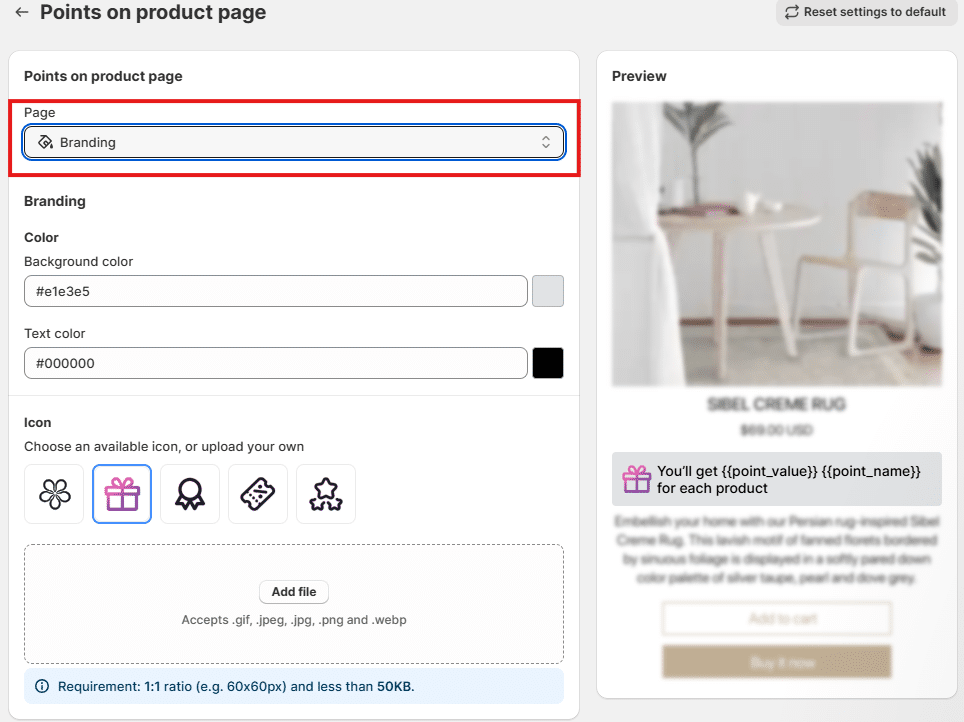Click the back arrow beside the page title
Viewport: 964px width, 722px height.
22,13
